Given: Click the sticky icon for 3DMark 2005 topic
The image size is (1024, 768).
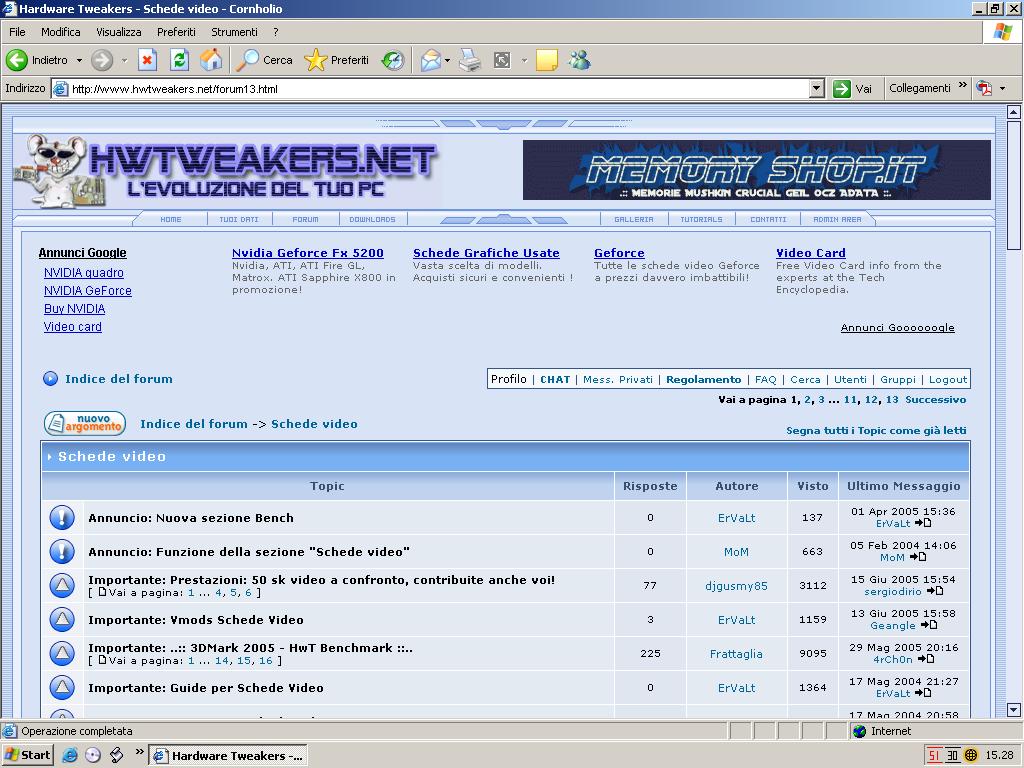Looking at the screenshot, I should (x=62, y=653).
